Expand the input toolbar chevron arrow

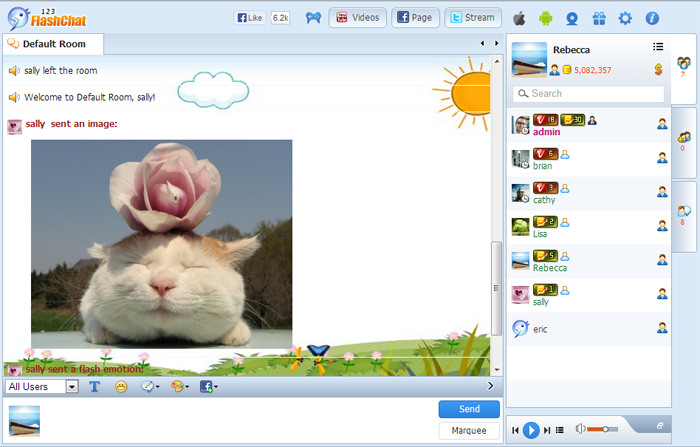tap(490, 386)
